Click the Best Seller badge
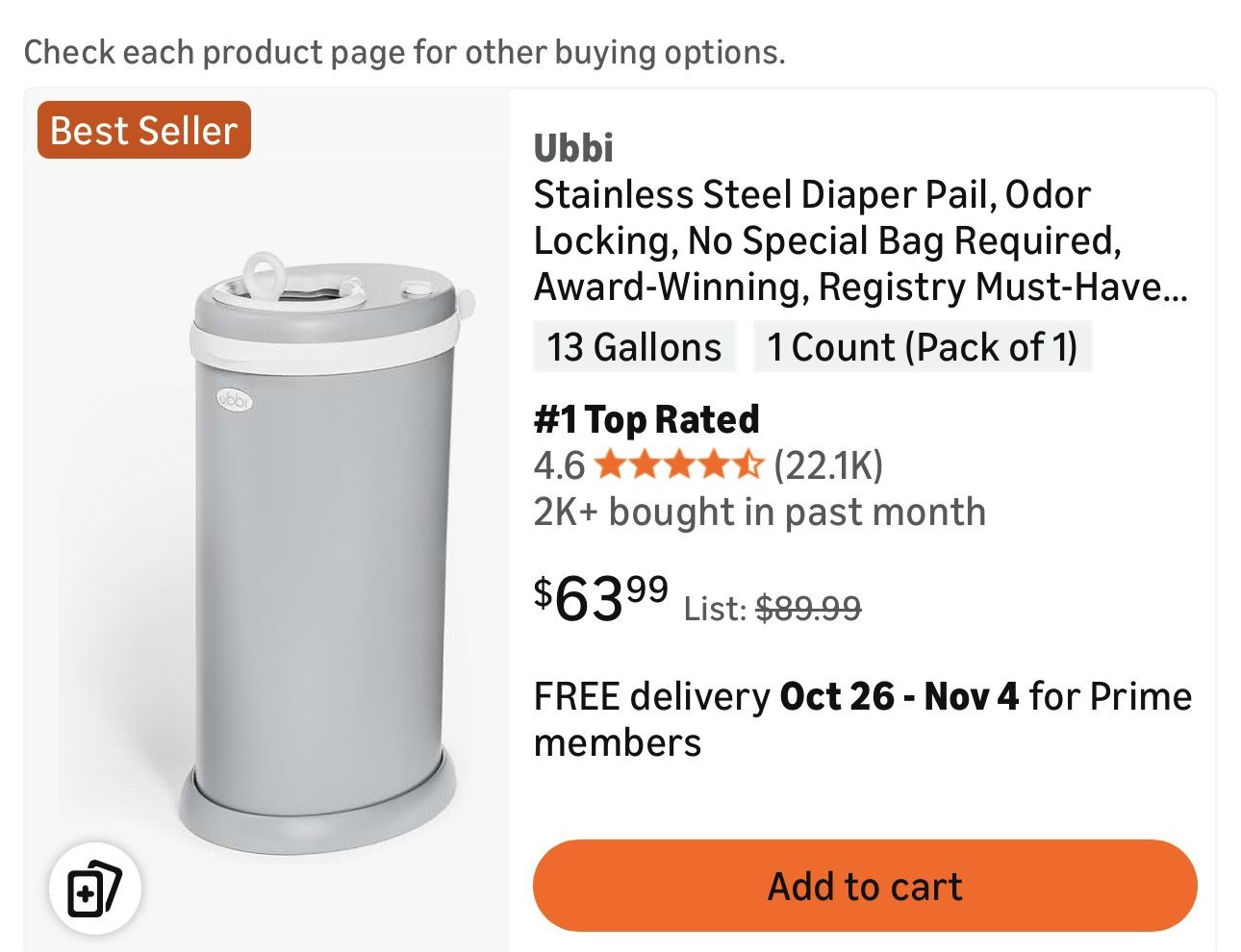The image size is (1241, 952). point(142,131)
